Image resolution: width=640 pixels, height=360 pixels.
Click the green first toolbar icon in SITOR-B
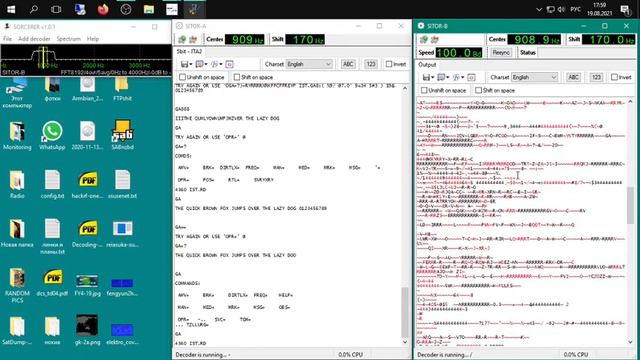[424, 40]
